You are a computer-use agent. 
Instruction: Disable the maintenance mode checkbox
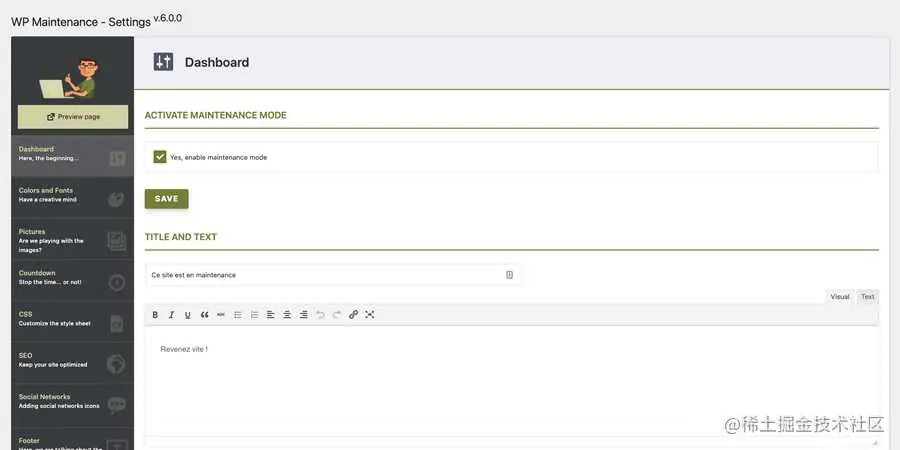pos(160,157)
